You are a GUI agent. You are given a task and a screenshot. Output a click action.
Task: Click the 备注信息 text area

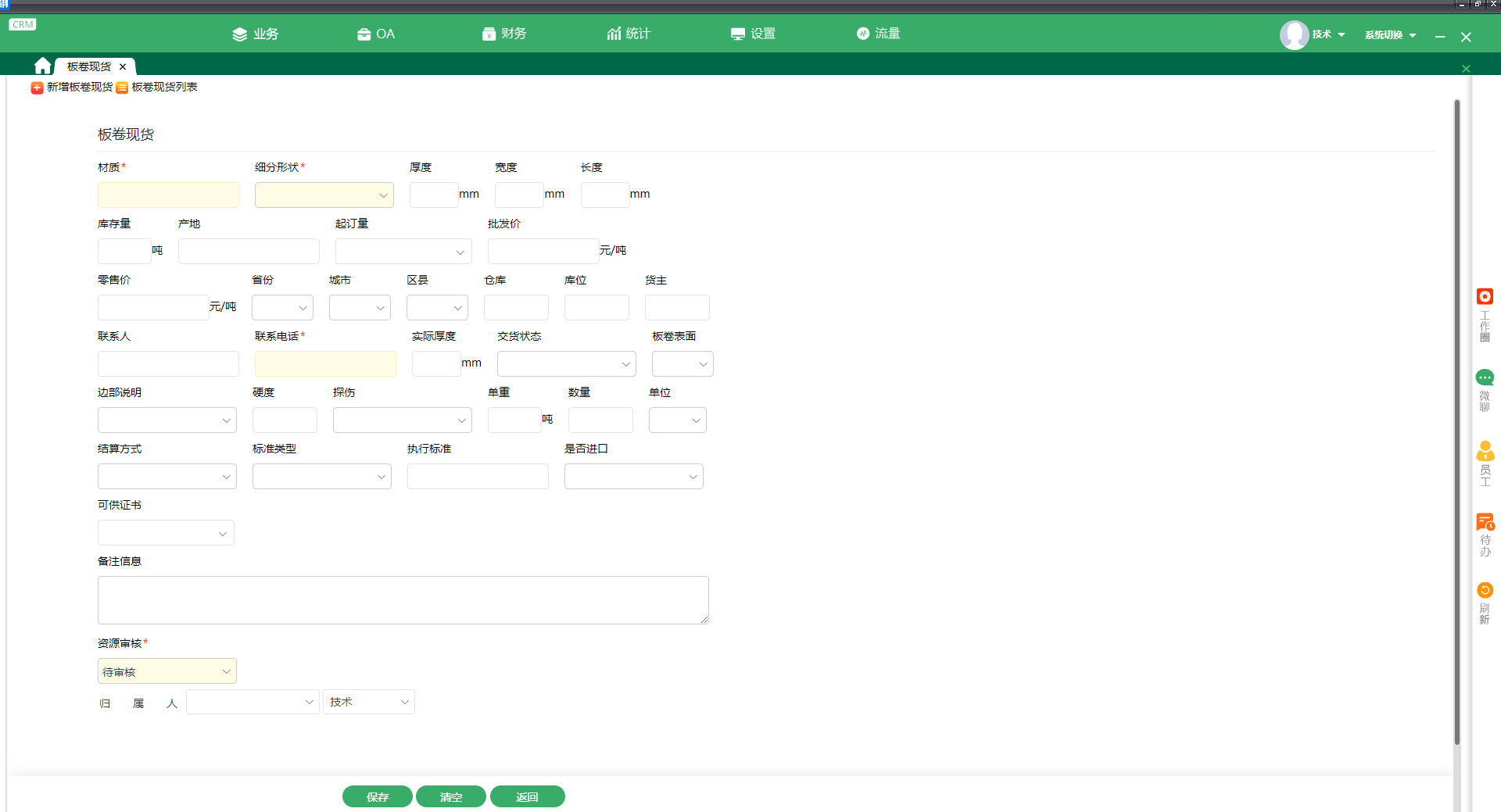tap(403, 599)
